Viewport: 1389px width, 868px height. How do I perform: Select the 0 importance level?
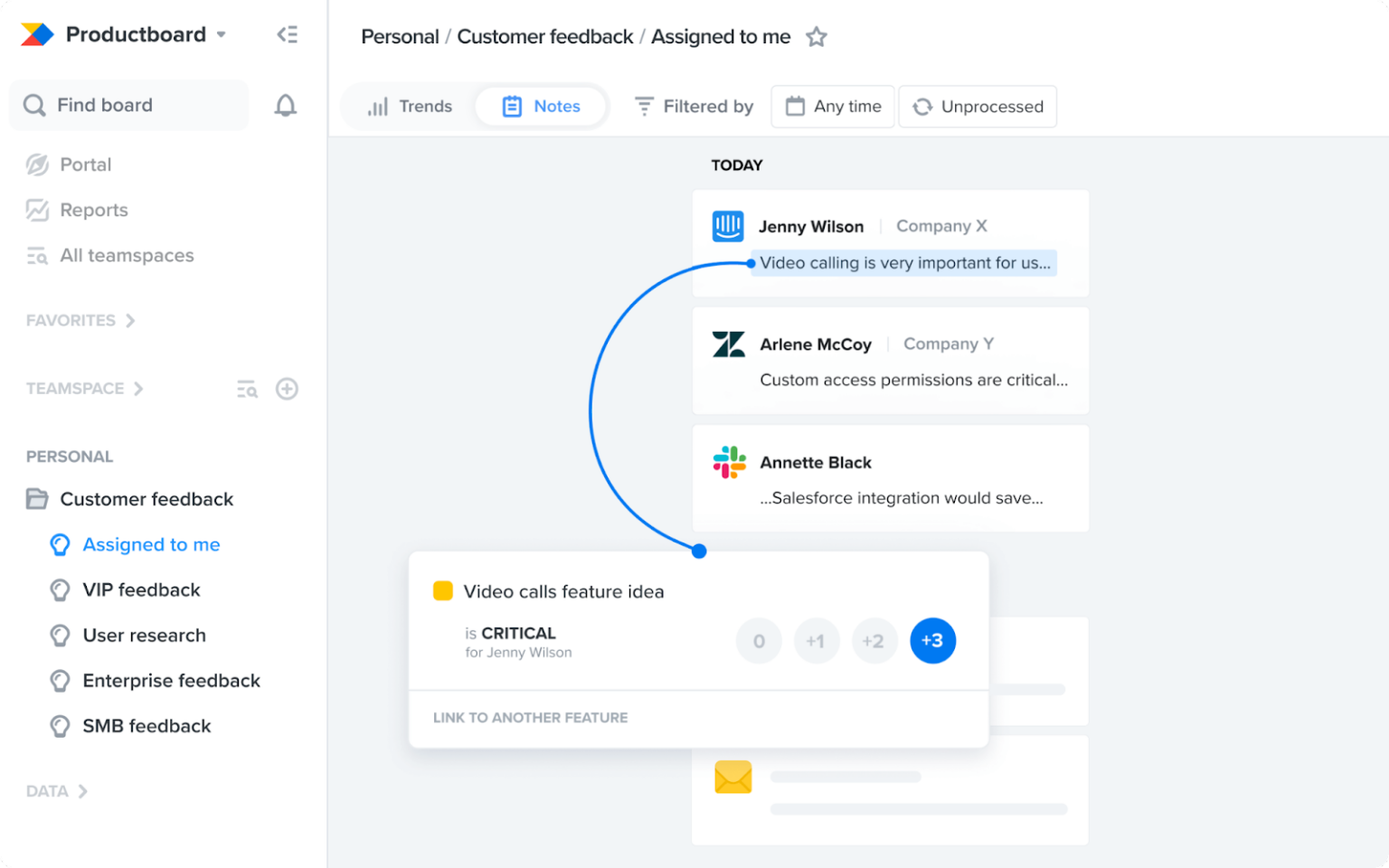759,640
